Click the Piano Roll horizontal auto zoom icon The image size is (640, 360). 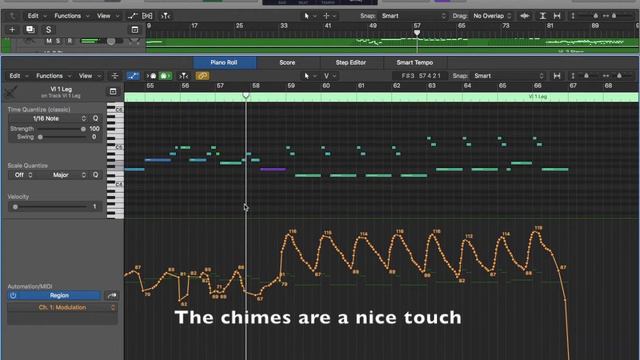pyautogui.click(x=557, y=76)
